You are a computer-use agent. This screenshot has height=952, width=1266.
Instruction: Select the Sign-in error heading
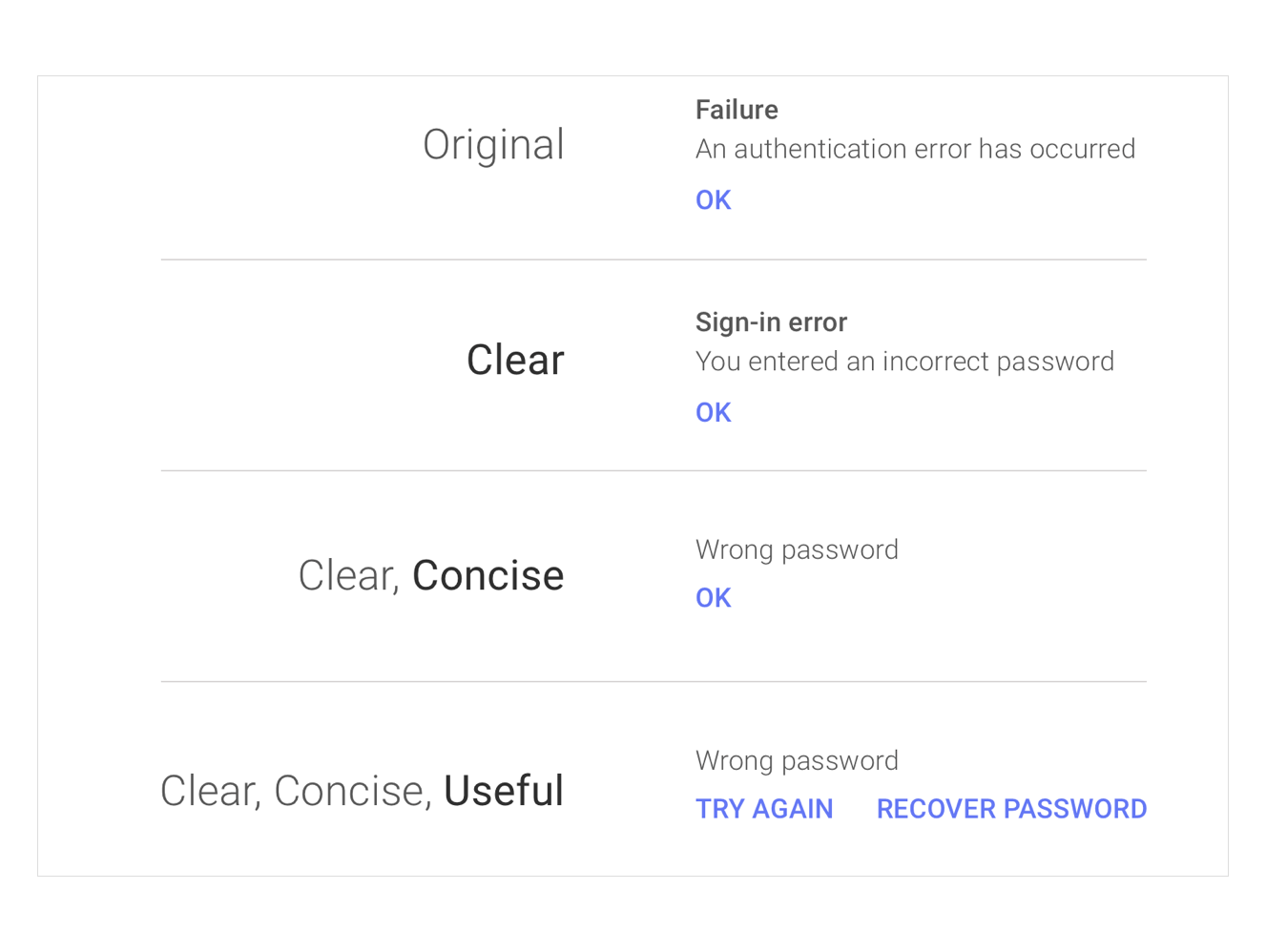pos(771,322)
